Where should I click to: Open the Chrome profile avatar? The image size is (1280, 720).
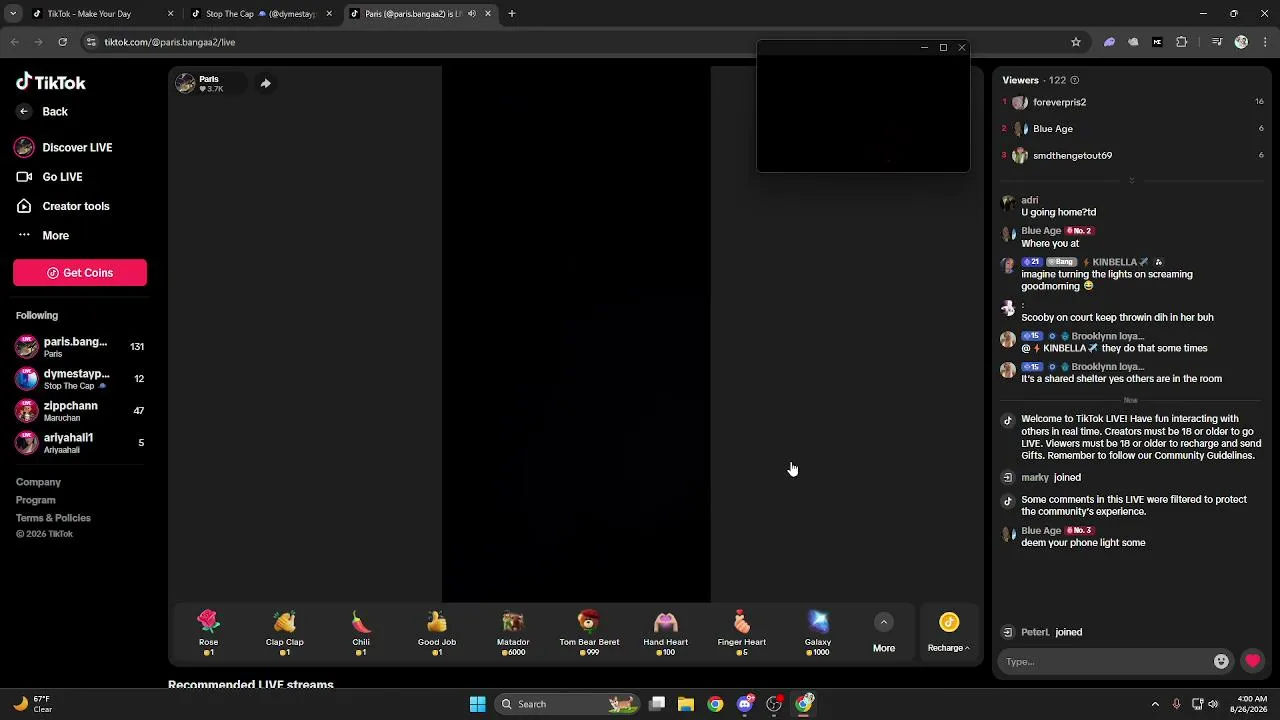pyautogui.click(x=1241, y=42)
